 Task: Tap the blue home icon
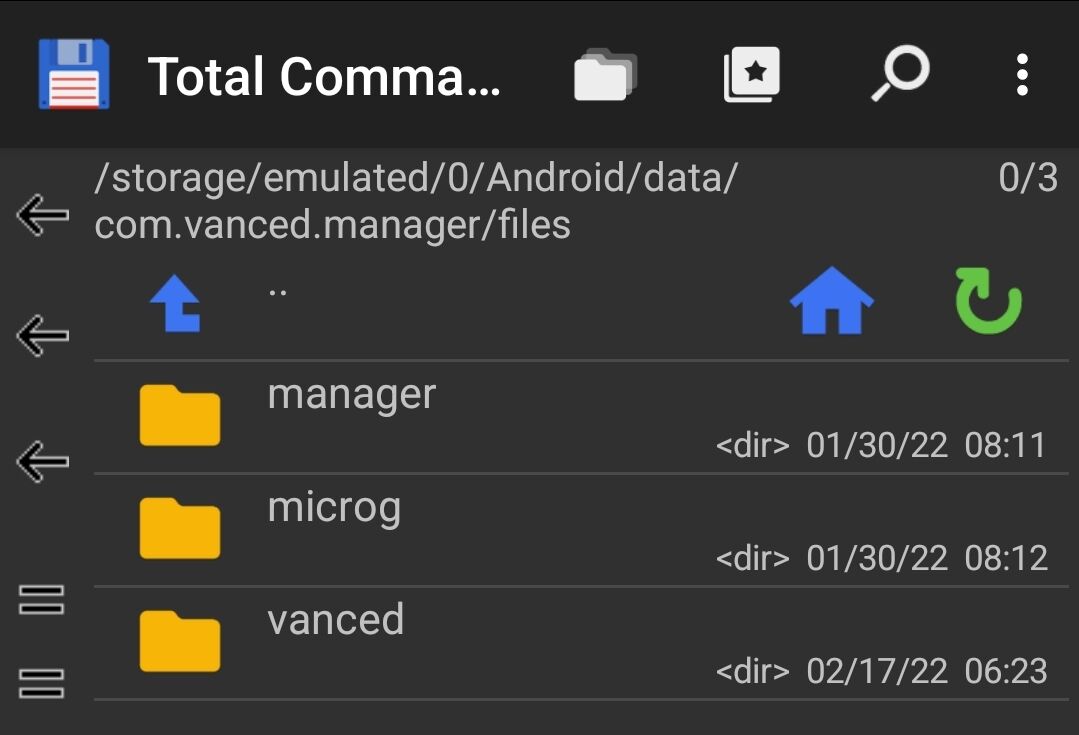tap(831, 300)
